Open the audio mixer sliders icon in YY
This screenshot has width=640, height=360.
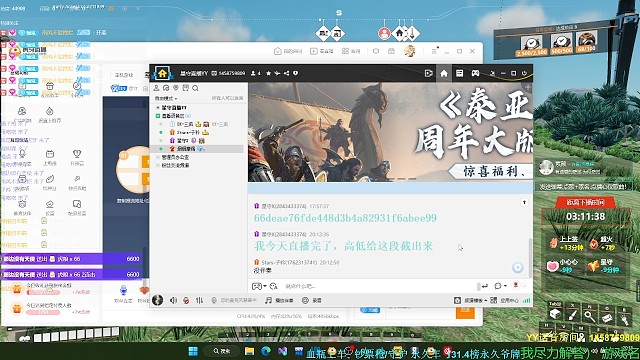[x=199, y=300]
